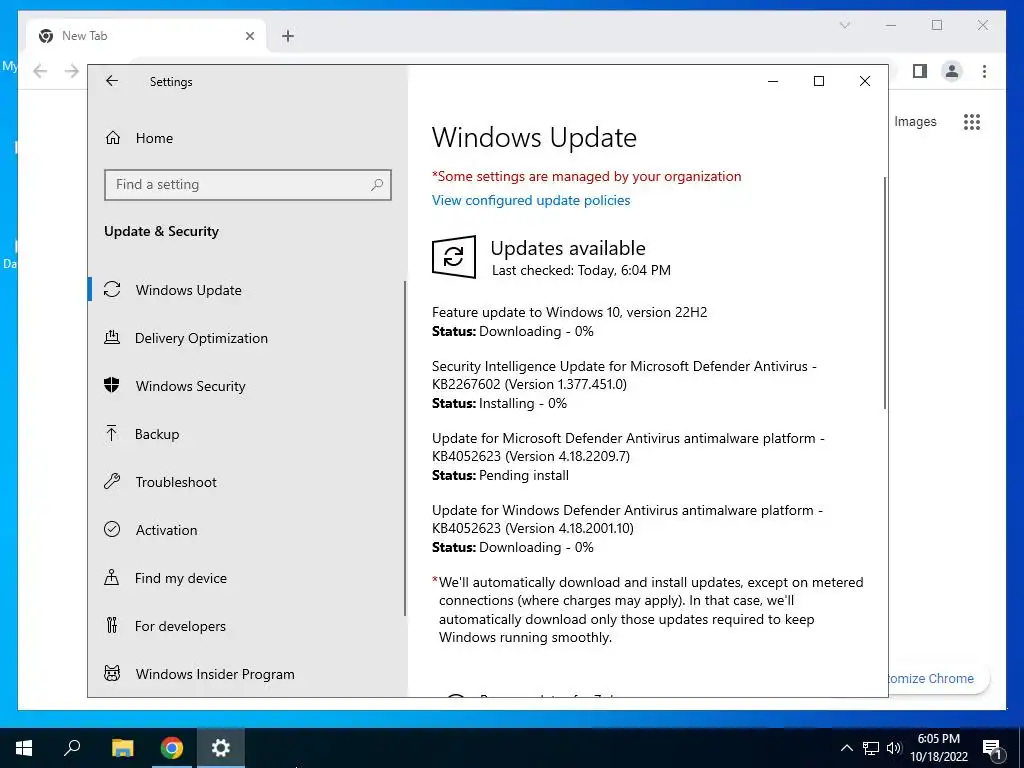Open View configured update policies link
Screen dimensions: 1024x768
[x=531, y=200]
